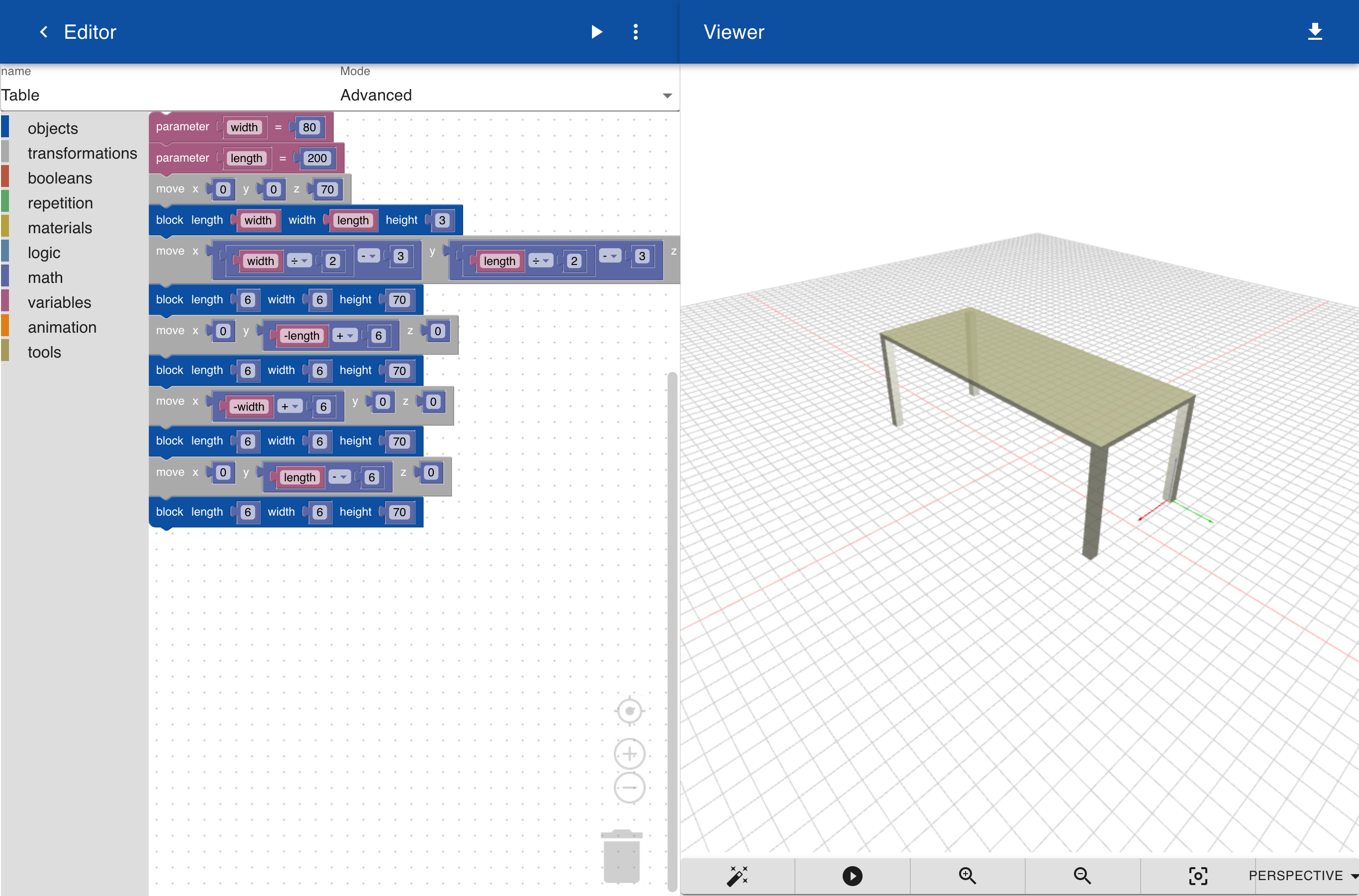
Task: Select the -length variable block
Action: (x=302, y=336)
